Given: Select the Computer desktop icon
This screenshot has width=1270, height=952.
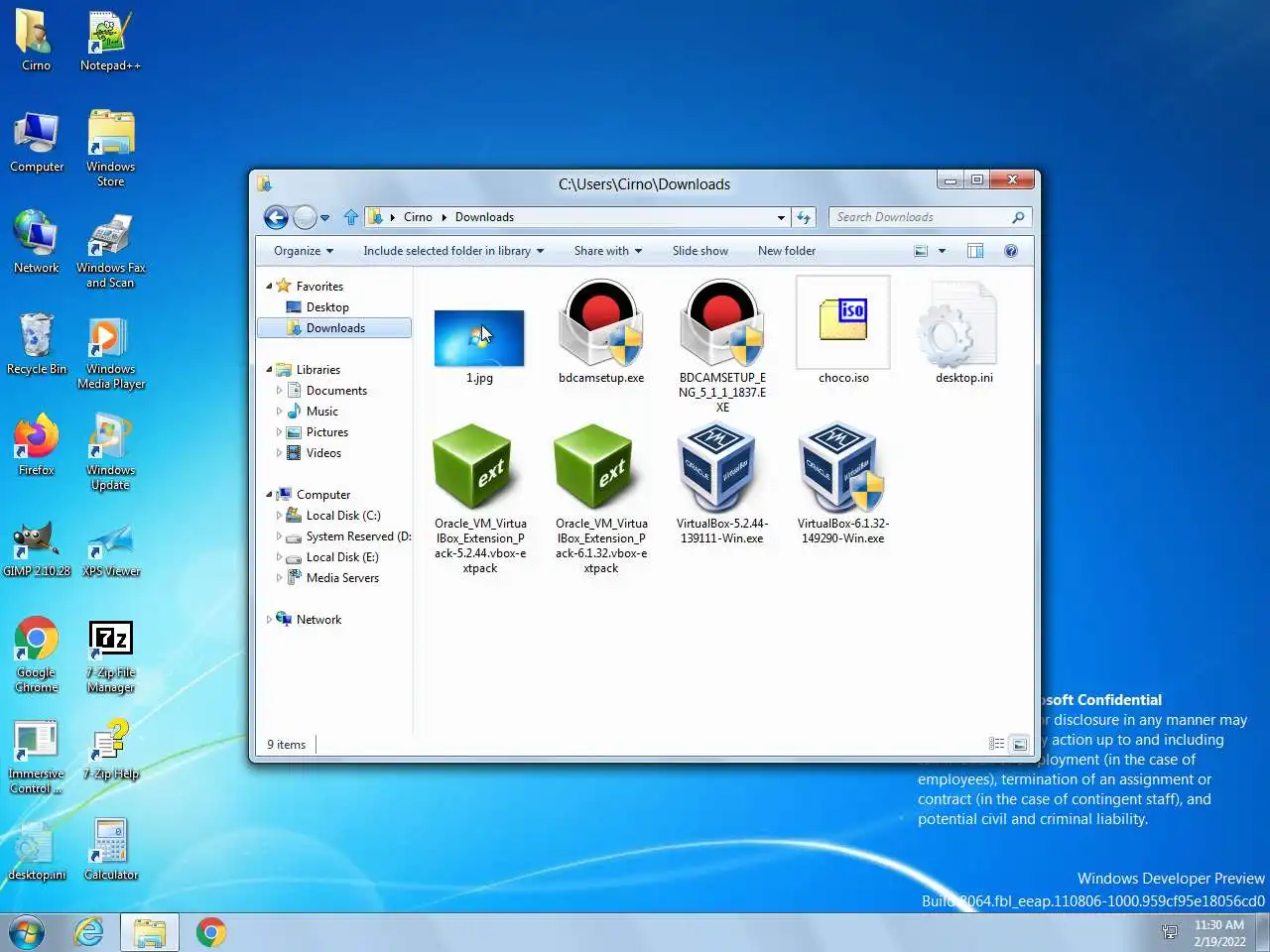Looking at the screenshot, I should click(x=37, y=141).
